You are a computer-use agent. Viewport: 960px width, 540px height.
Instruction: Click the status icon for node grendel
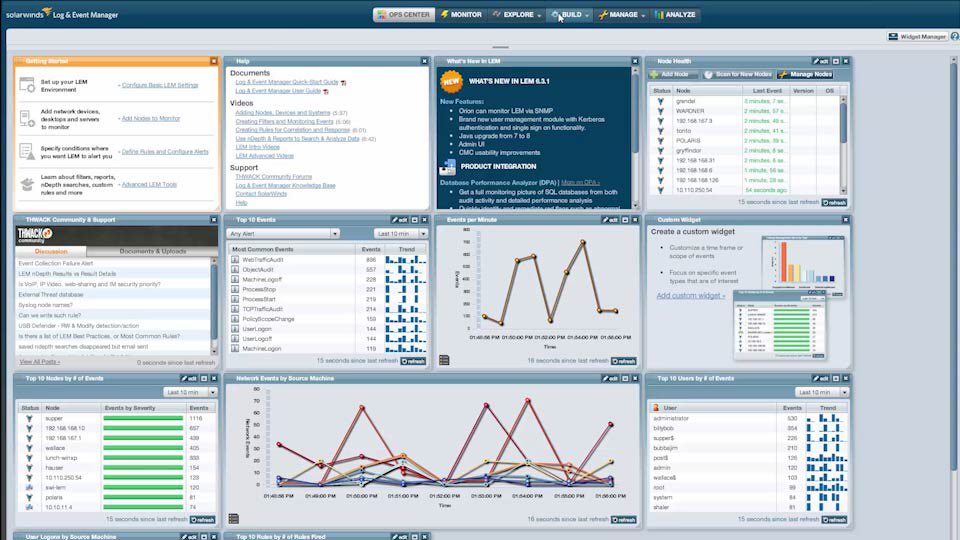[661, 101]
